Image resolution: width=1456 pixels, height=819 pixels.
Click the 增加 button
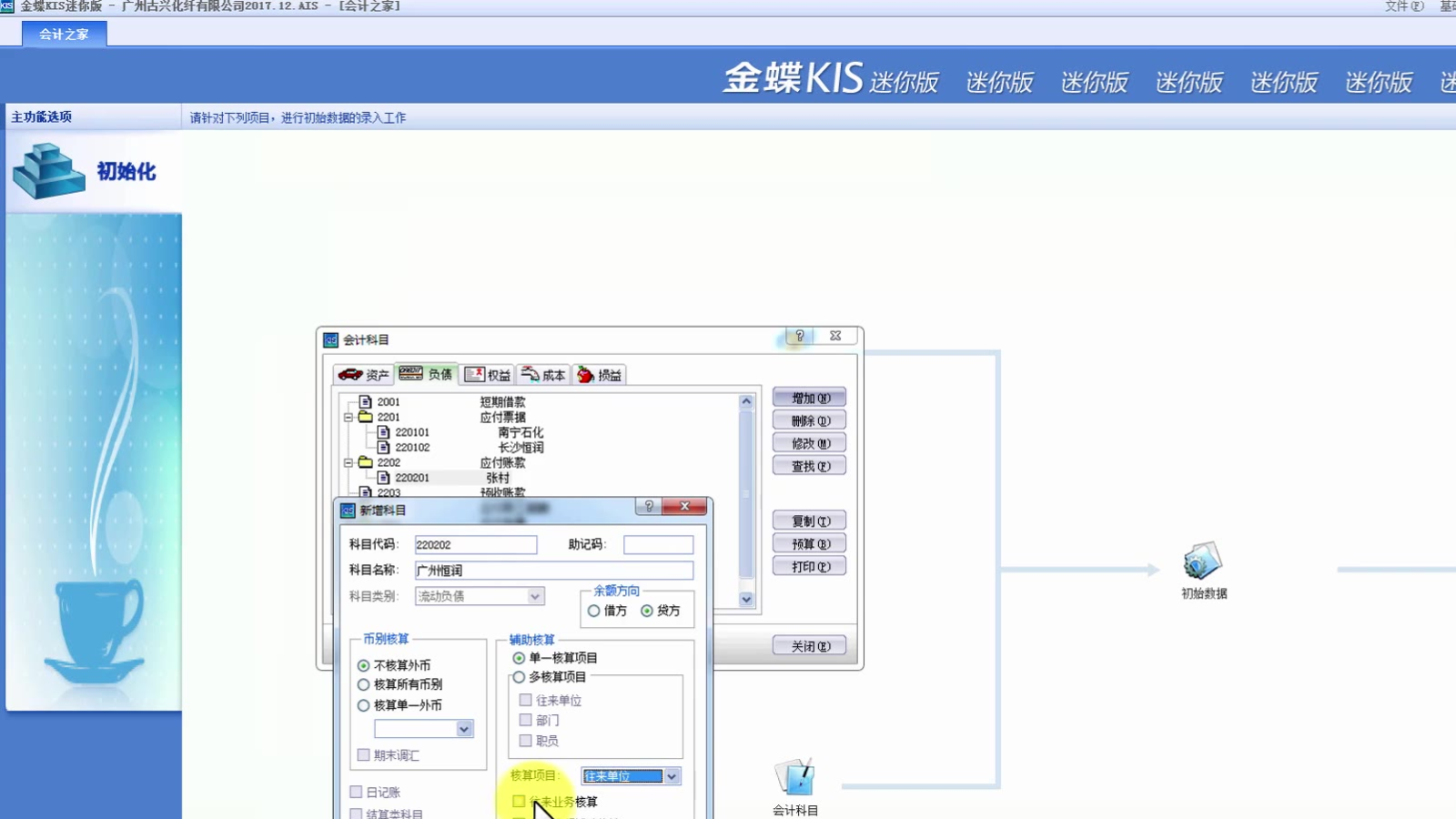click(x=809, y=398)
